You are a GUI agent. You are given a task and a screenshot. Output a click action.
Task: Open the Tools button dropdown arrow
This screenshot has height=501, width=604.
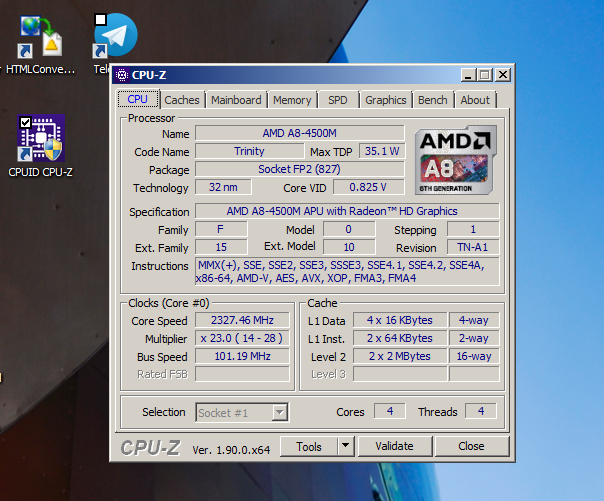345,446
